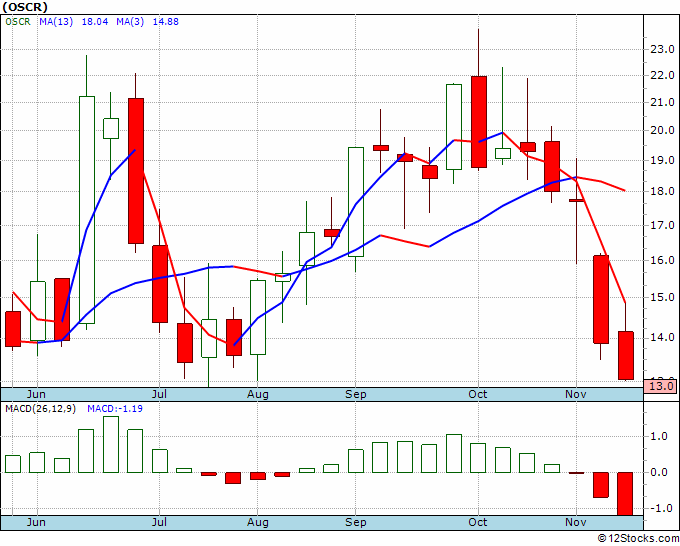Click the 21.0 price axis label
This screenshot has width=680, height=546.
point(662,102)
